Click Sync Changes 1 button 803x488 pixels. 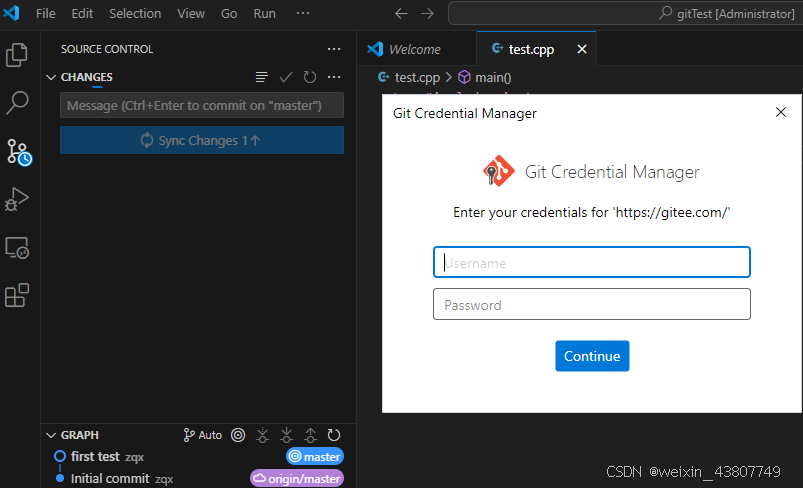click(202, 140)
